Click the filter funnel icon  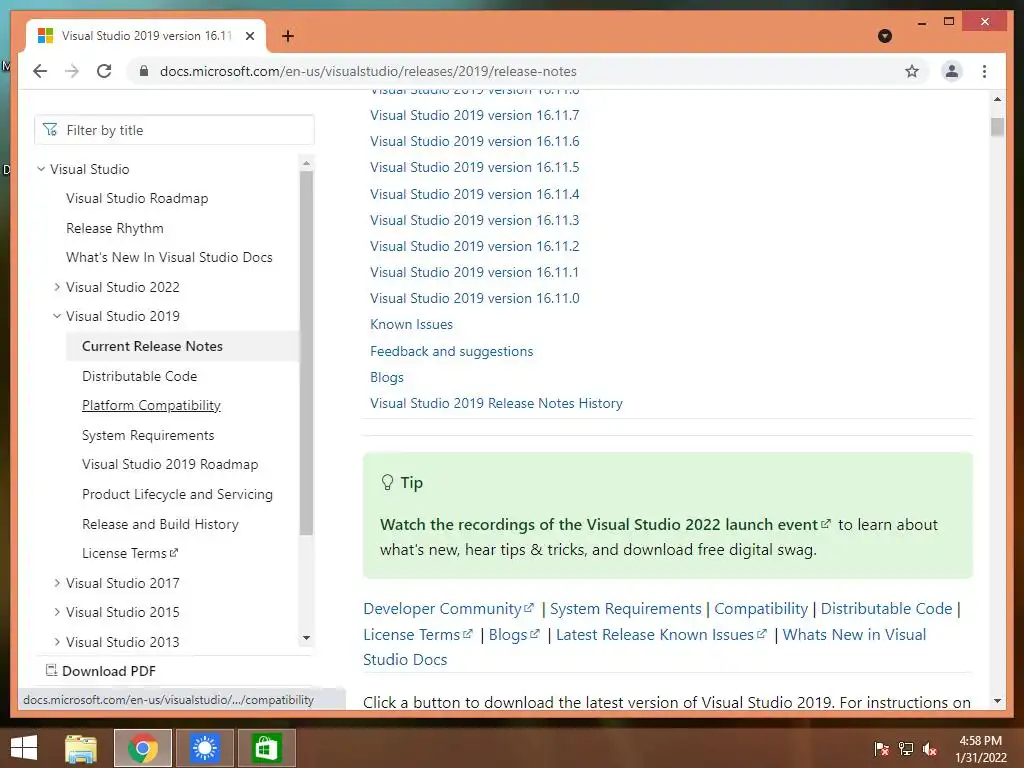50,130
